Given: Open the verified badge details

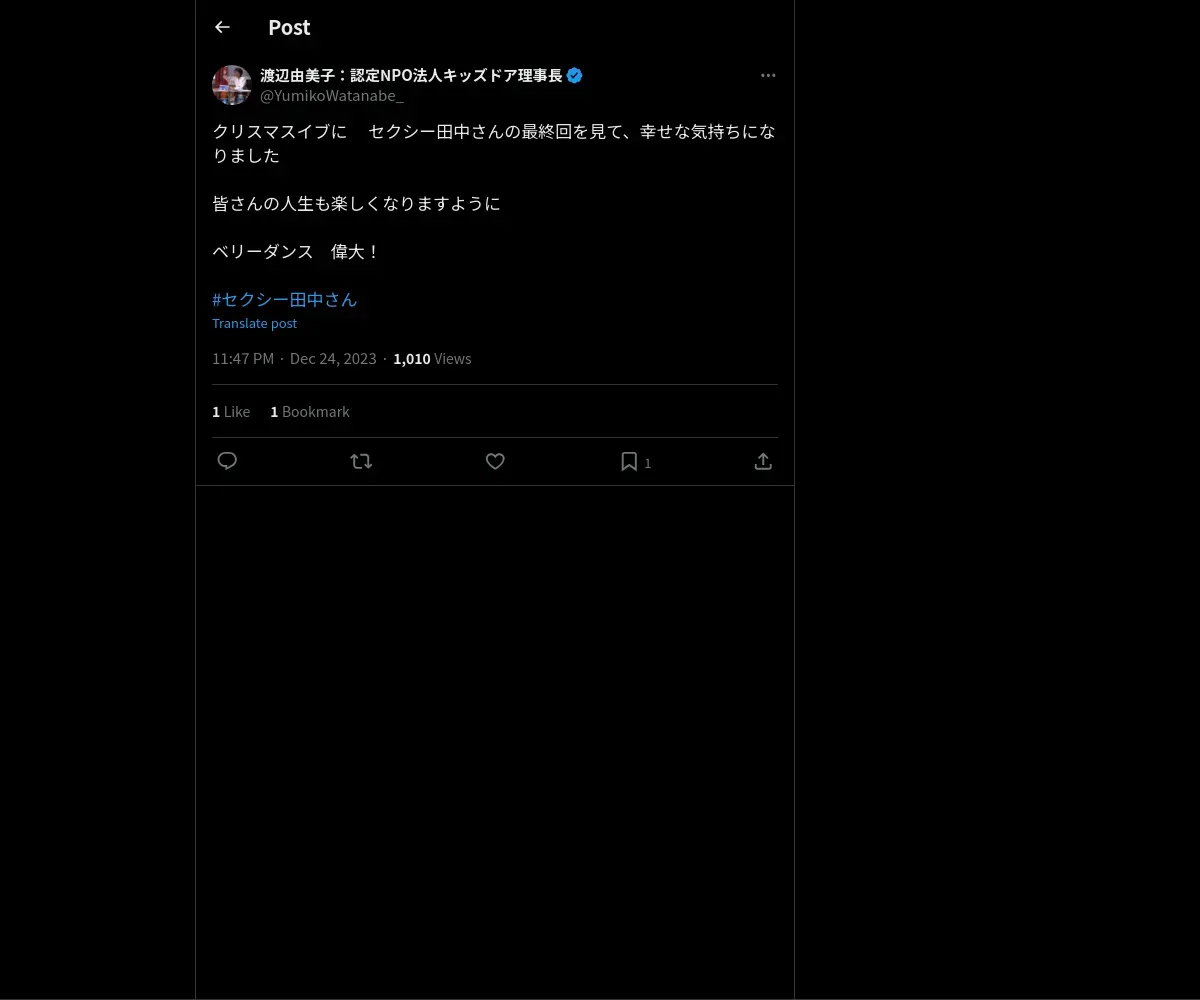Looking at the screenshot, I should (x=575, y=75).
